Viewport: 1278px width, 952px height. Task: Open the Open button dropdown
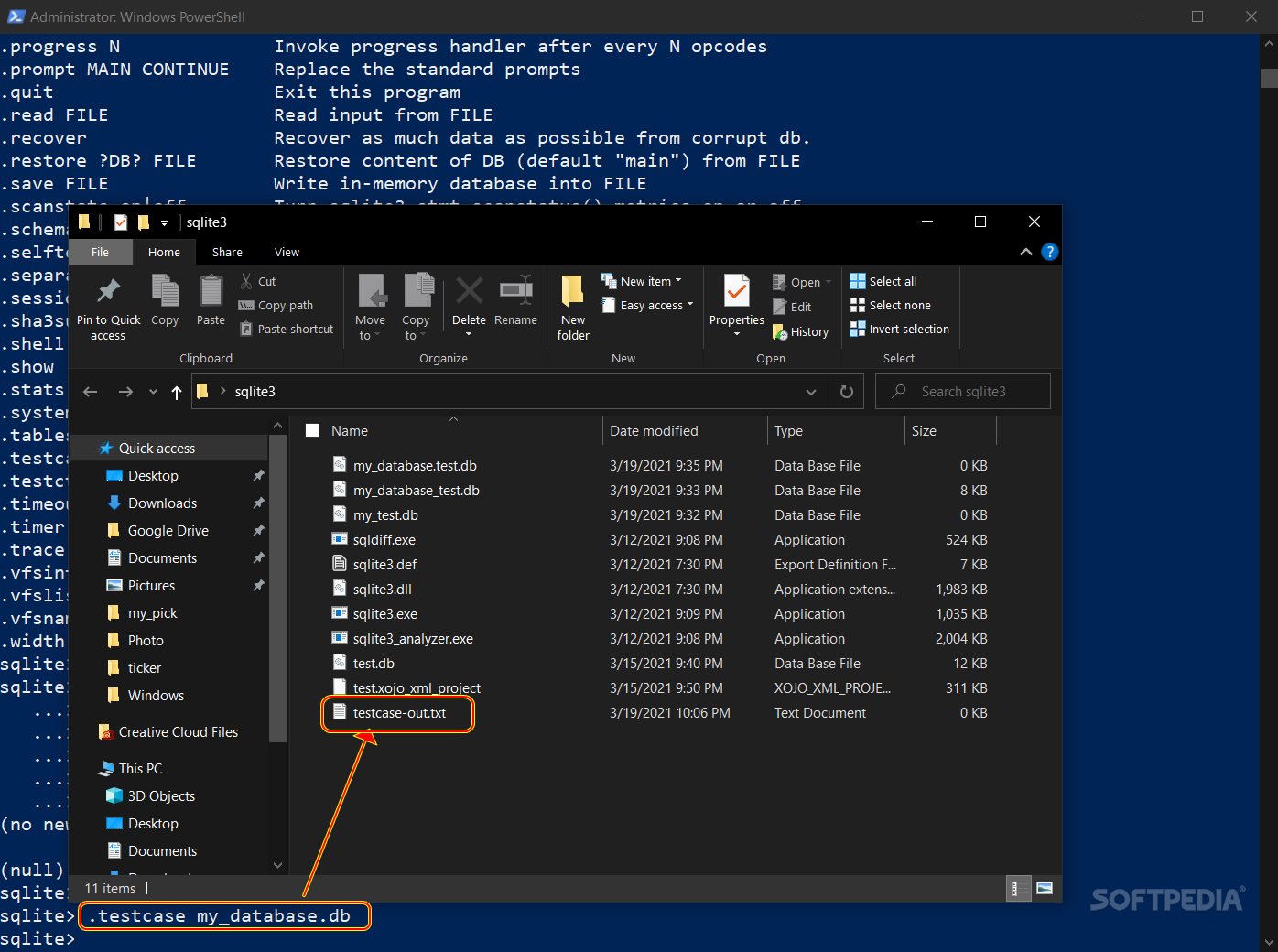(829, 282)
